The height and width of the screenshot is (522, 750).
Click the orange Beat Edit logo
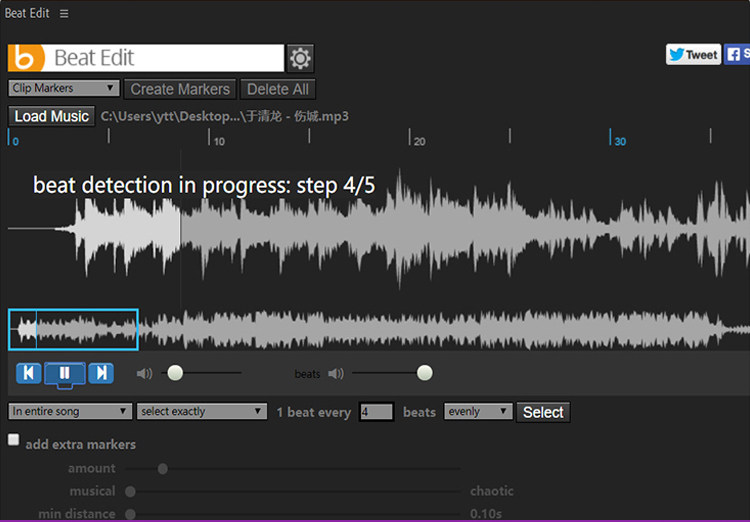(x=27, y=58)
